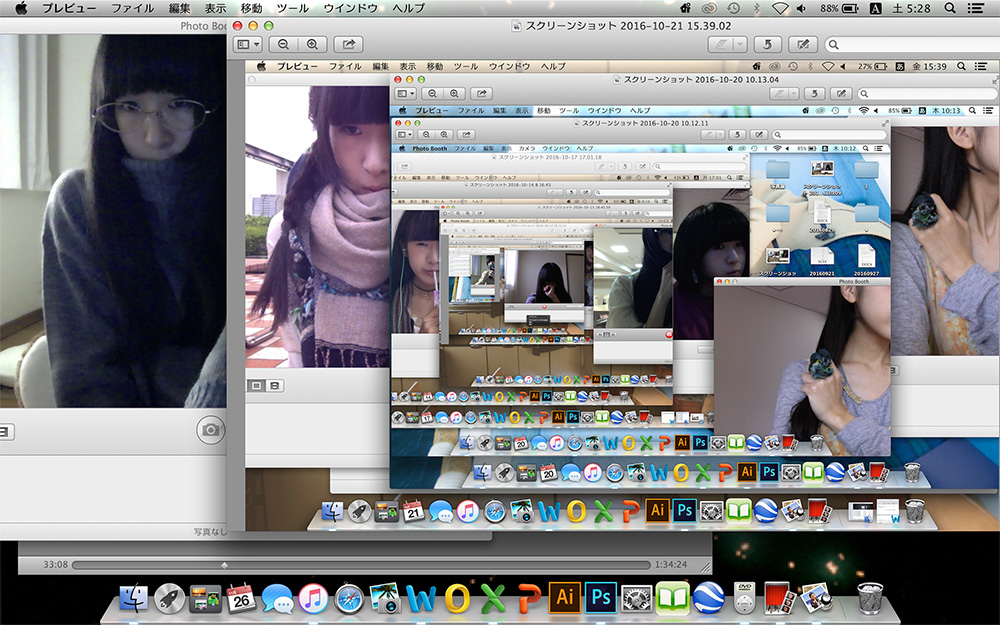Open battery 88% status in top menu bar

[839, 8]
